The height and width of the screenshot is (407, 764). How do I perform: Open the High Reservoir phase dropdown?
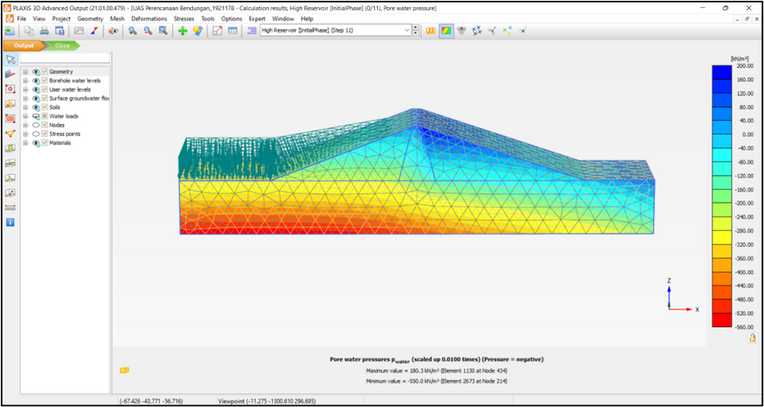tap(407, 30)
